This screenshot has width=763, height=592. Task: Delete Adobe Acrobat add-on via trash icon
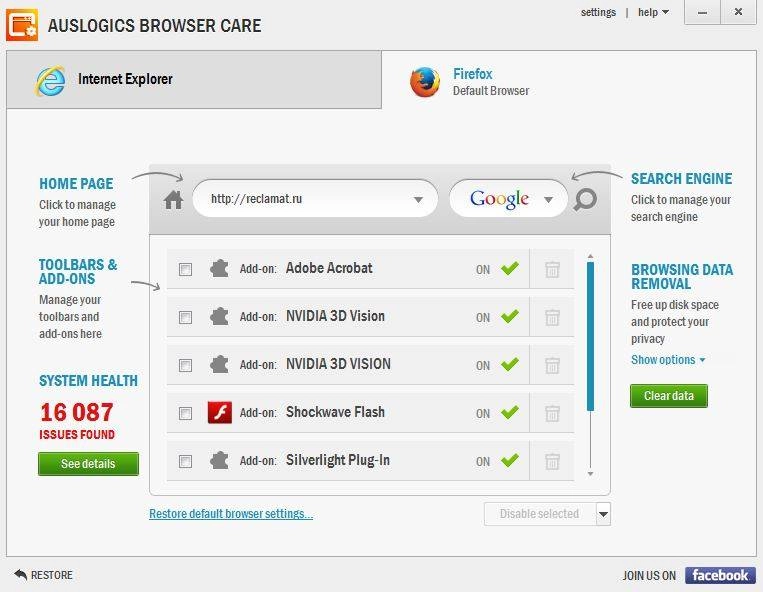coord(552,269)
